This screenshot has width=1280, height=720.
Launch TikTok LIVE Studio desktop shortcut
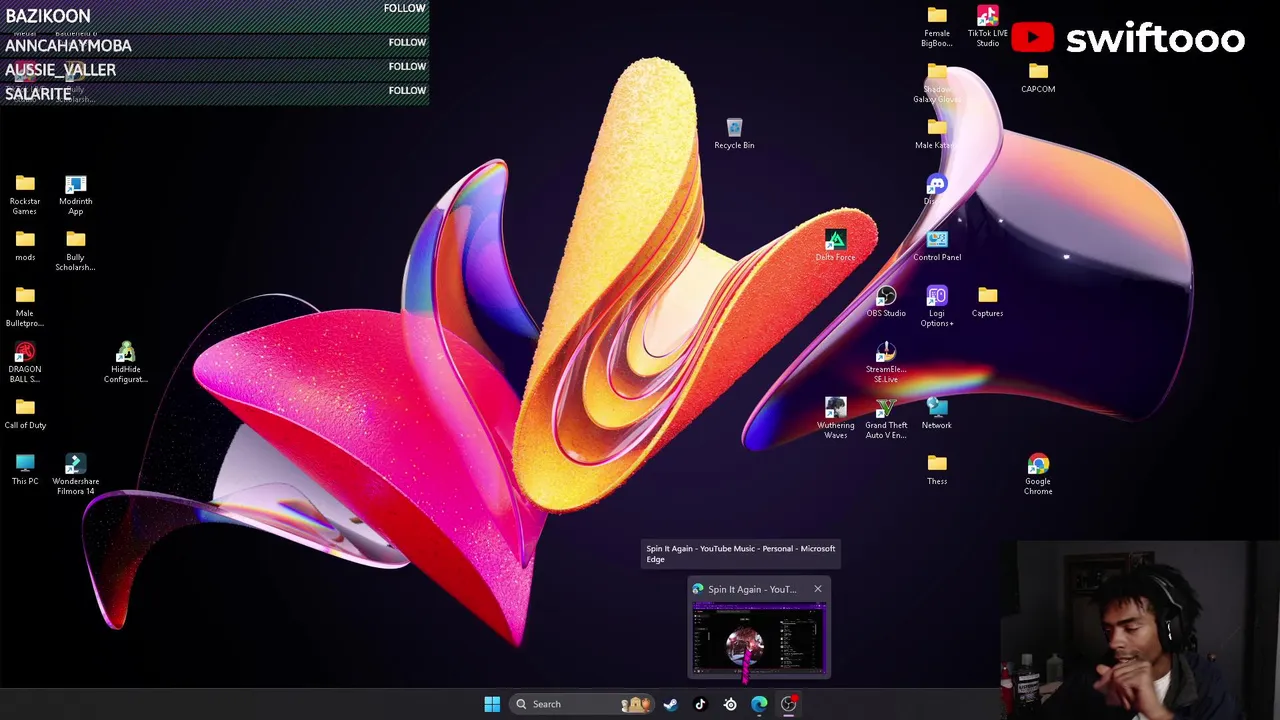(988, 27)
